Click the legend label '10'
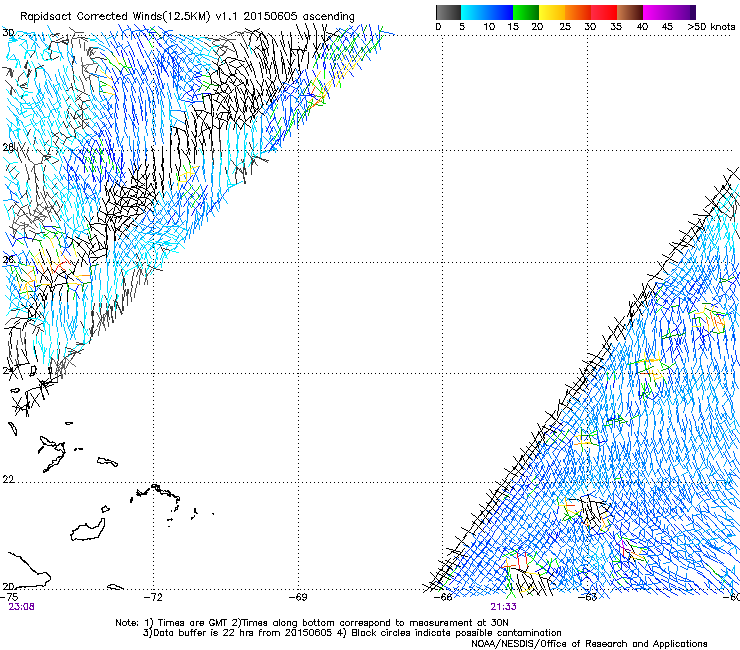740x650 pixels. (489, 27)
